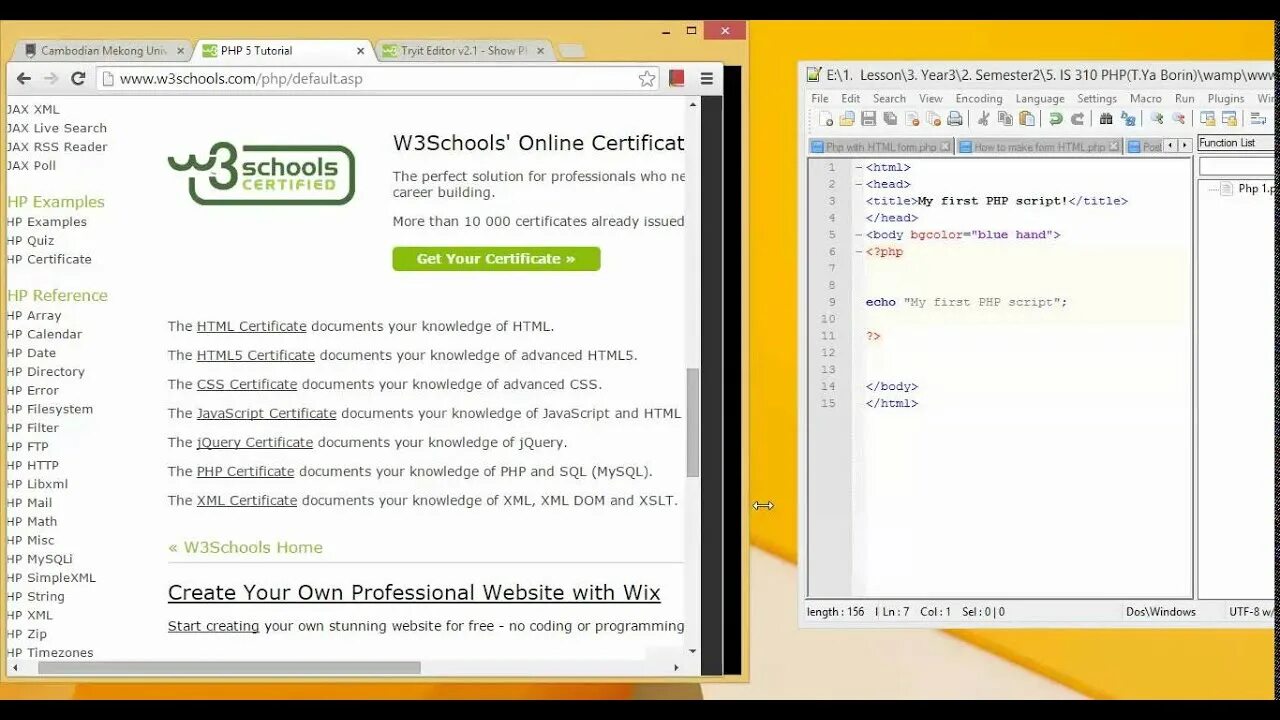
Task: Click Start creating Wix link
Action: (x=213, y=626)
